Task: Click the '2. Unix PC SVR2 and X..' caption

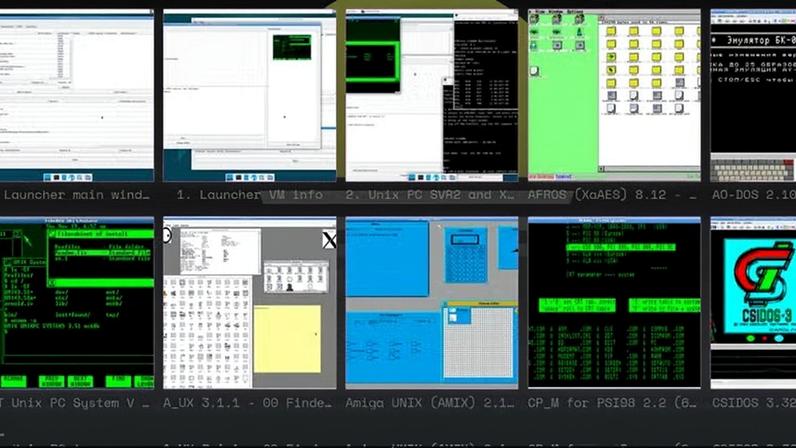Action: (x=429, y=195)
